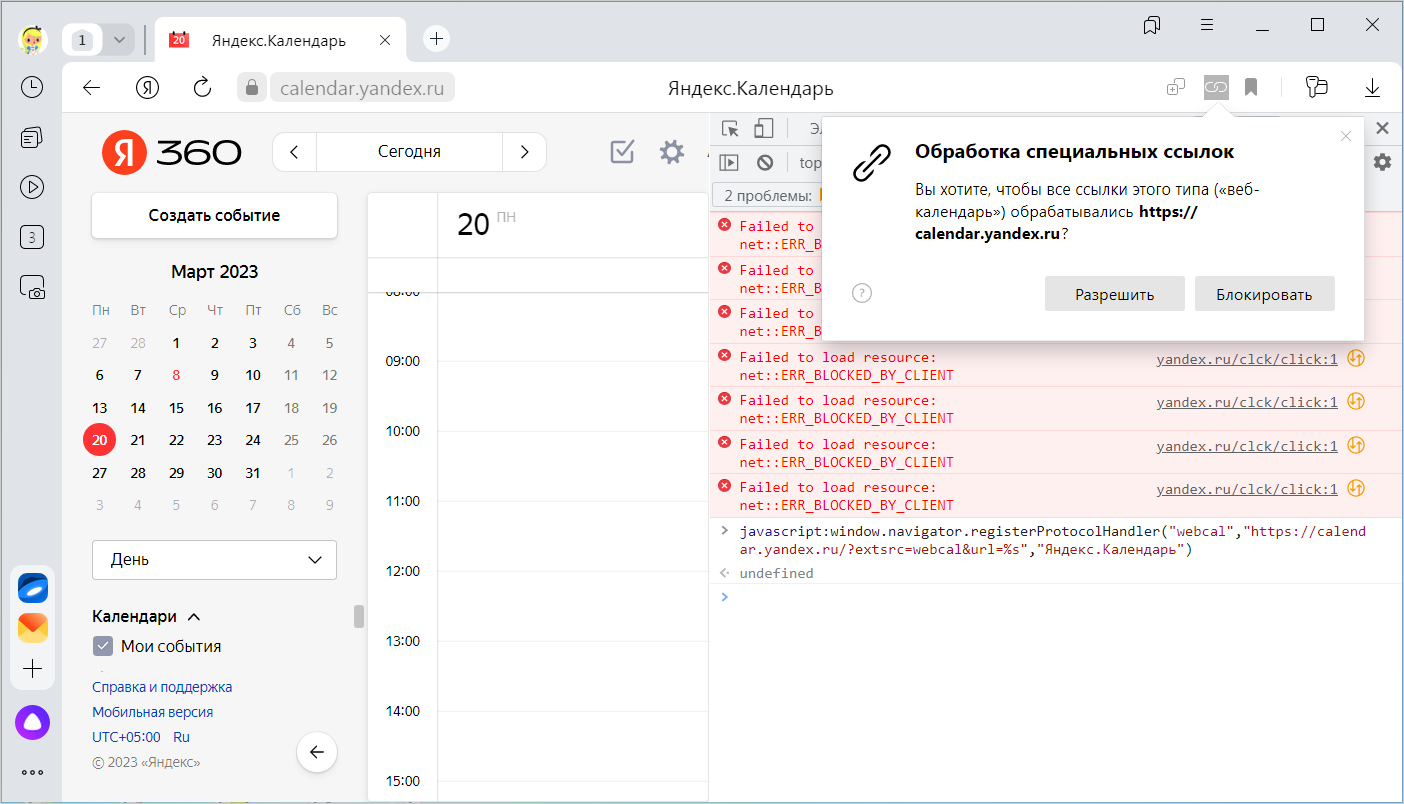Click the console input prompt line
The image size is (1404, 804).
(x=1057, y=597)
